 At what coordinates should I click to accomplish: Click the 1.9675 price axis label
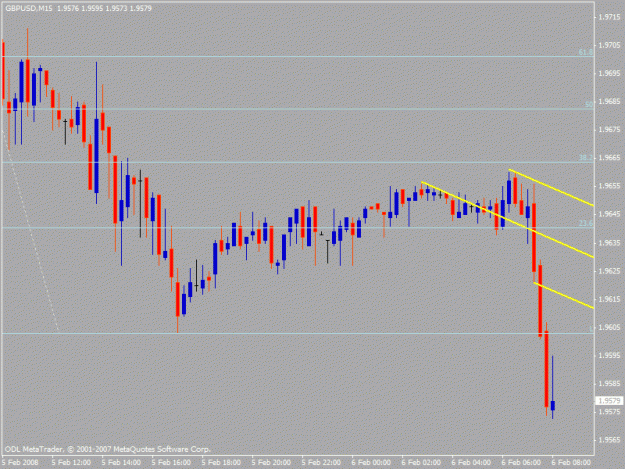click(609, 130)
